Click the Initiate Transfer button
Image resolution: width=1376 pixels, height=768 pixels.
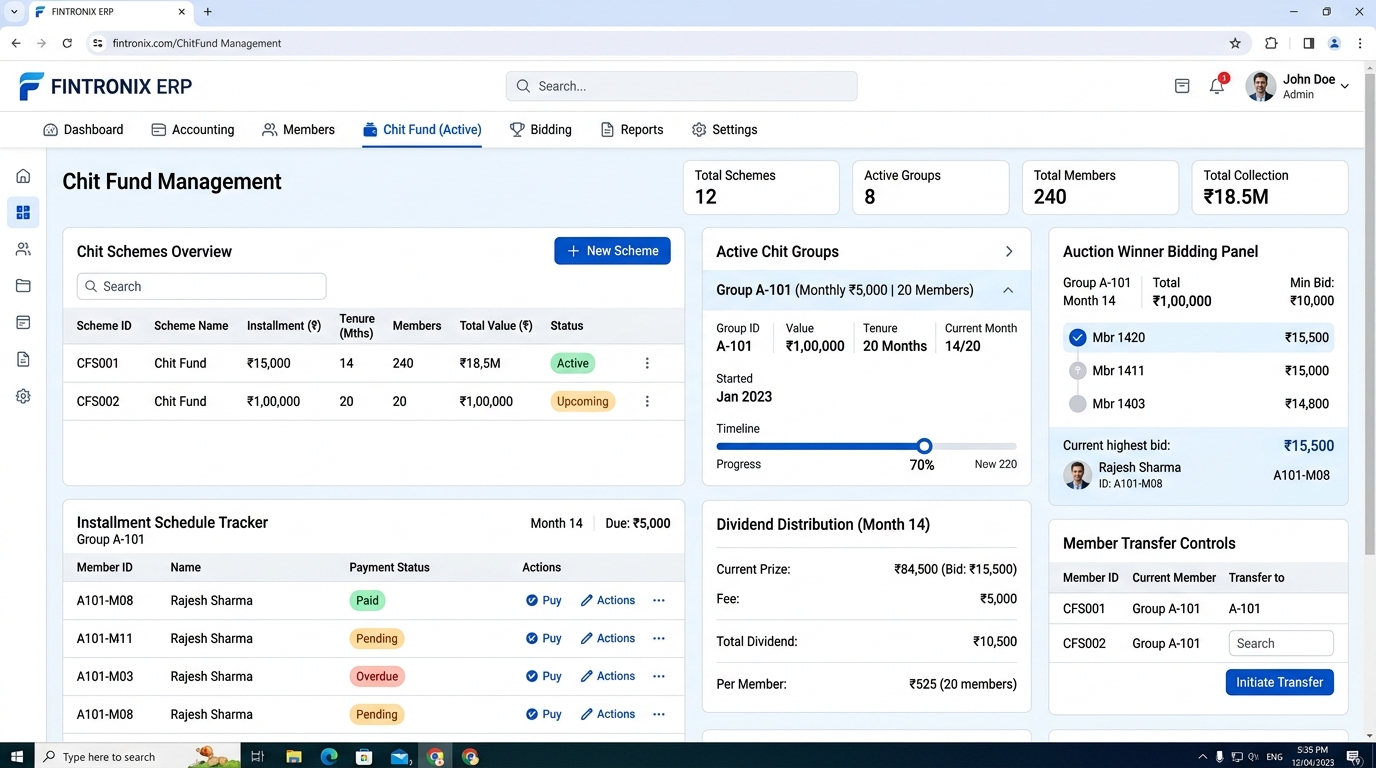point(1279,682)
